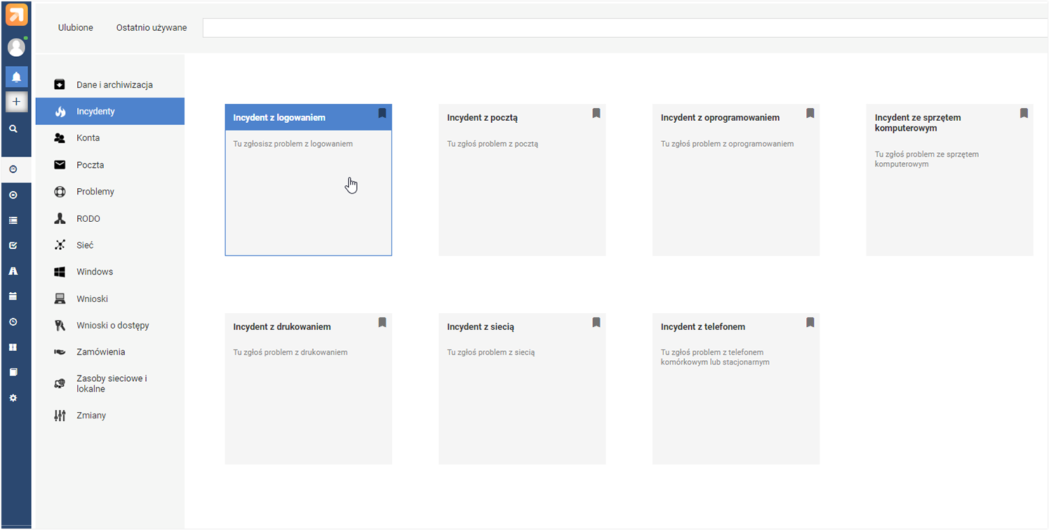Image resolution: width=1049 pixels, height=530 pixels.
Task: Bookmark Incydent ze sprzętem komputerowym card
Action: [x=1024, y=113]
